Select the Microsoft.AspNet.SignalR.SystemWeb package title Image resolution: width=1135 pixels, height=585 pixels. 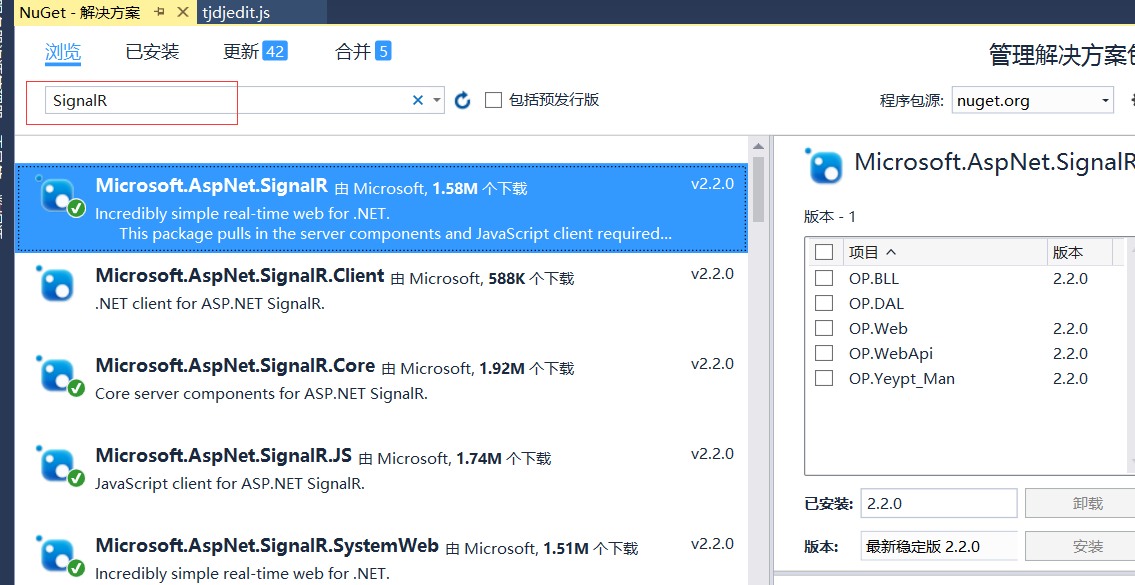(267, 545)
